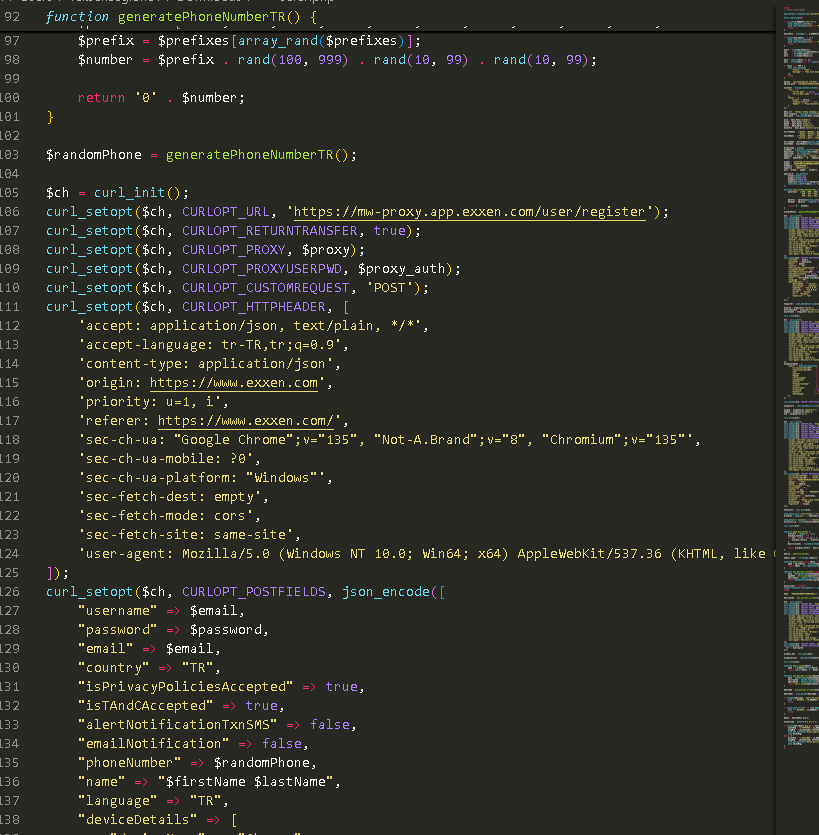Image resolution: width=819 pixels, height=835 pixels.
Task: Click the $proxy_auth variable
Action: click(402, 269)
